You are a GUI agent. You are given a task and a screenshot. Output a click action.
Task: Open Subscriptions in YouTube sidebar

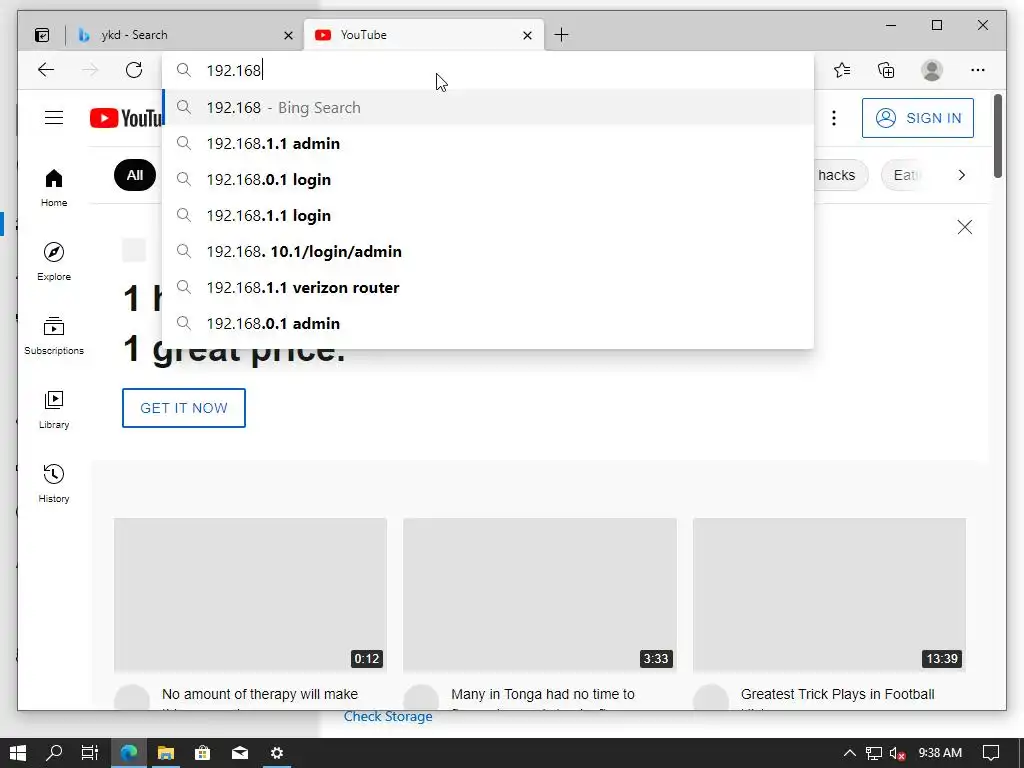[54, 336]
